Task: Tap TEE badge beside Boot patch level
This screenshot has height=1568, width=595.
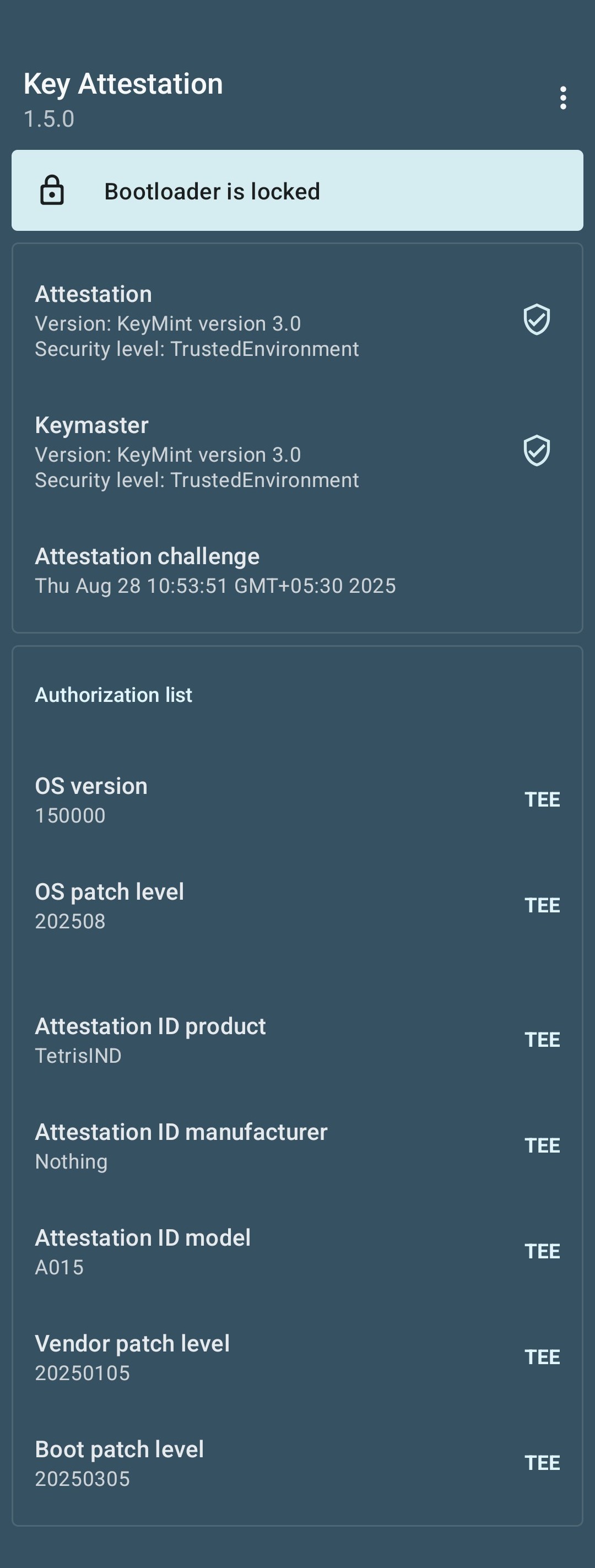Action: pyautogui.click(x=542, y=1463)
